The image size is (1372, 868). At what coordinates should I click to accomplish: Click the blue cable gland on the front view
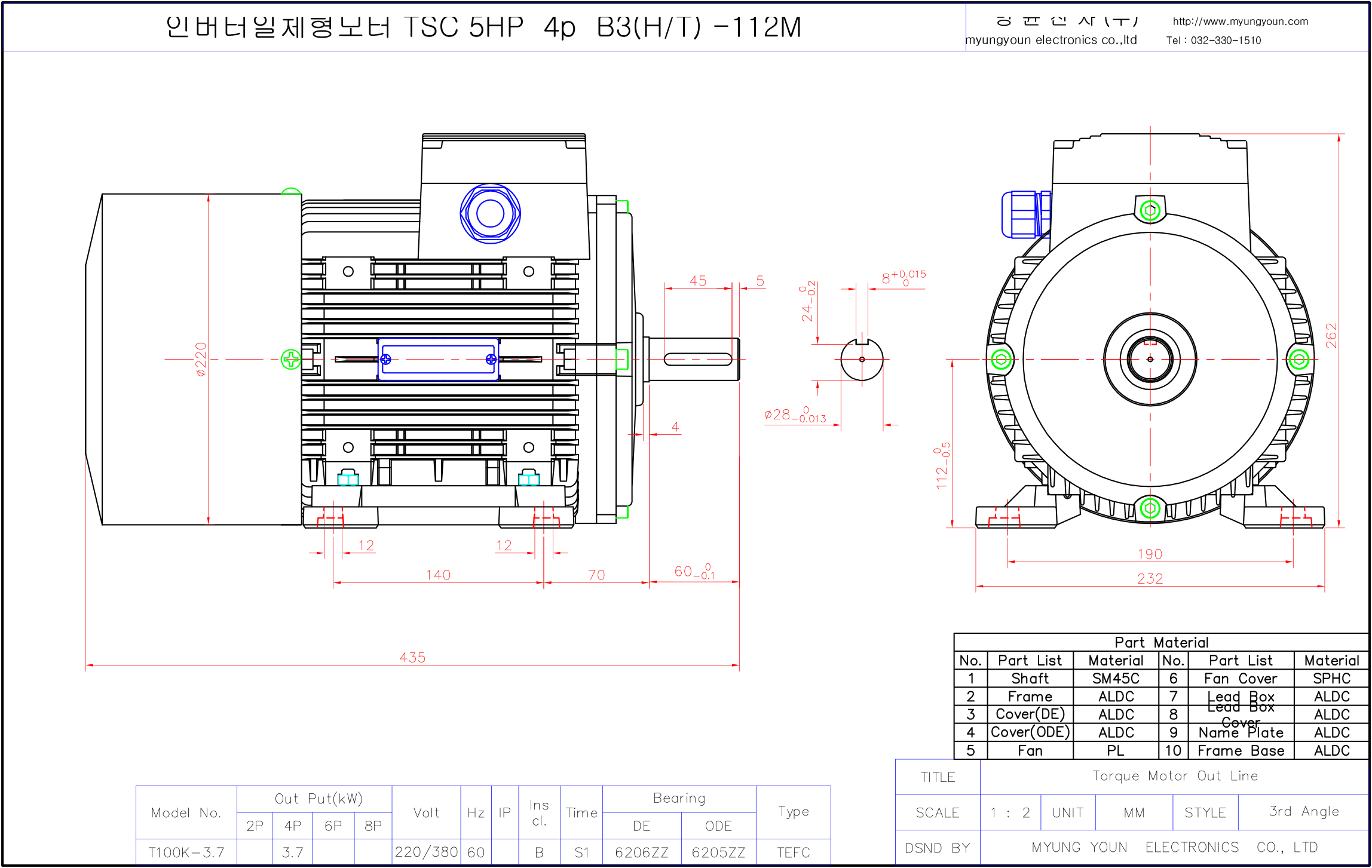click(1024, 214)
